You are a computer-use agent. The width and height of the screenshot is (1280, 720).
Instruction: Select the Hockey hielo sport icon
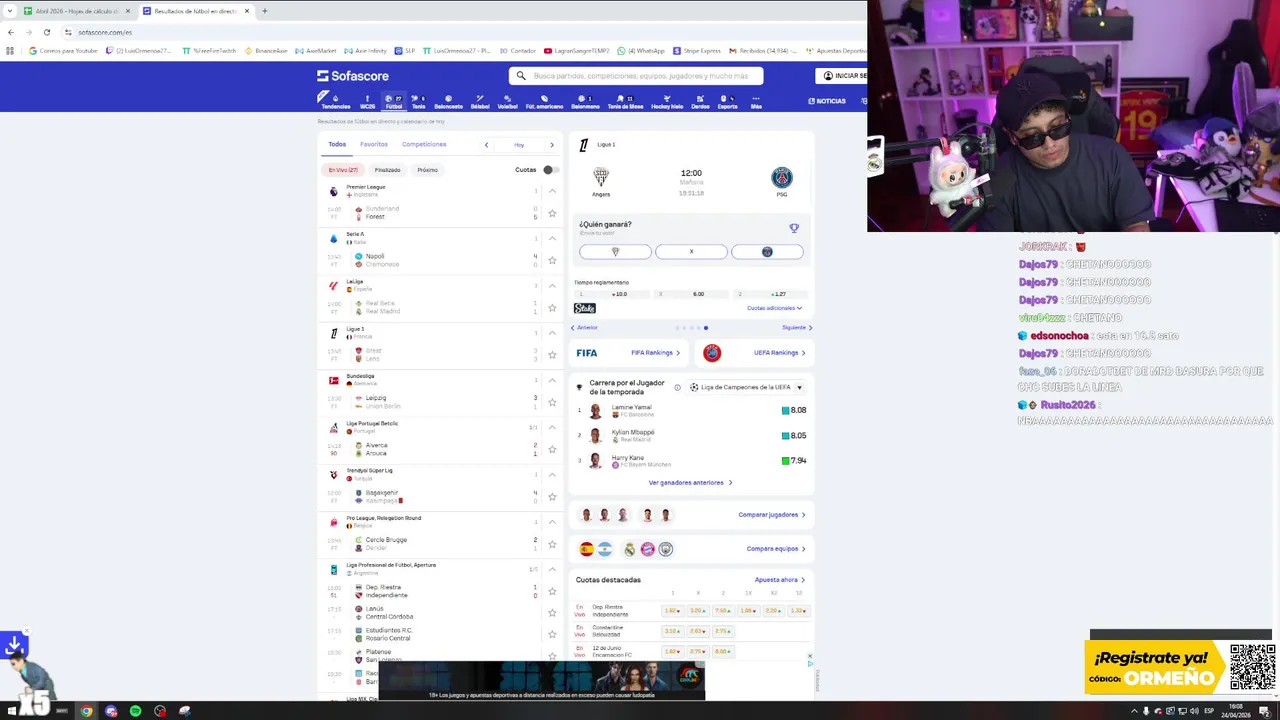(667, 101)
